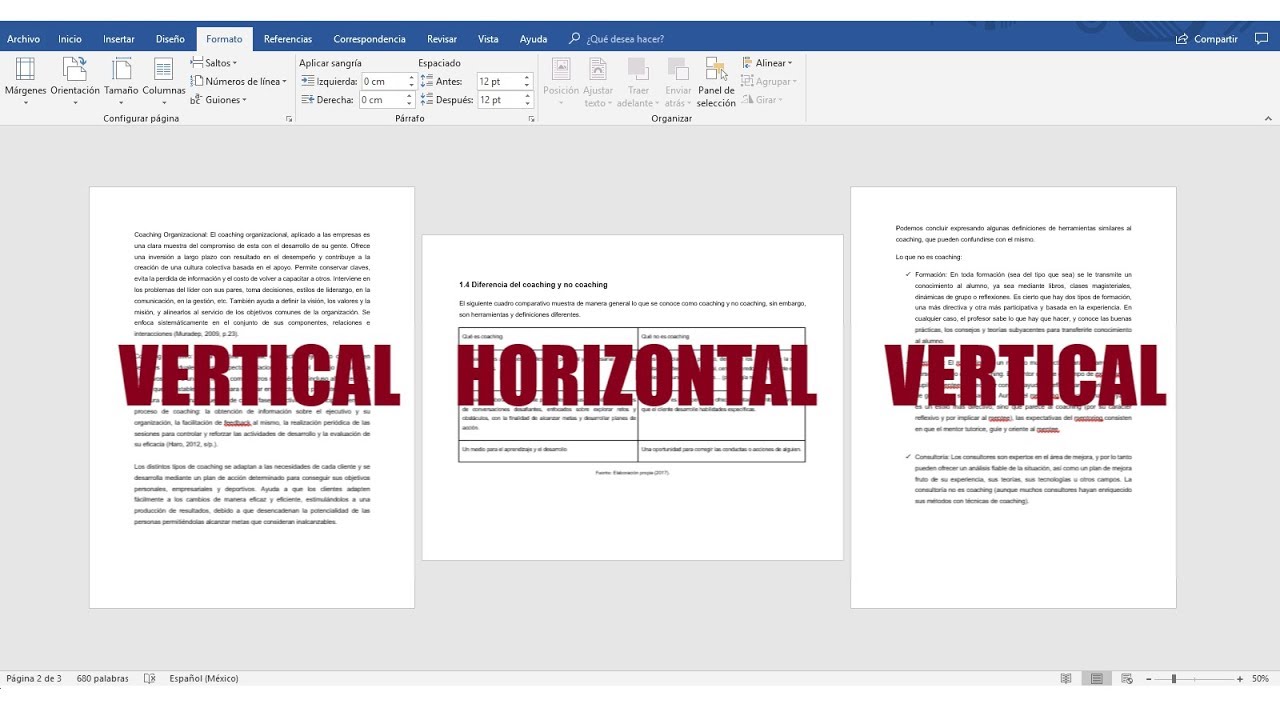1280x720 pixels.
Task: Expand the Girar rotate dropdown
Action: point(762,100)
